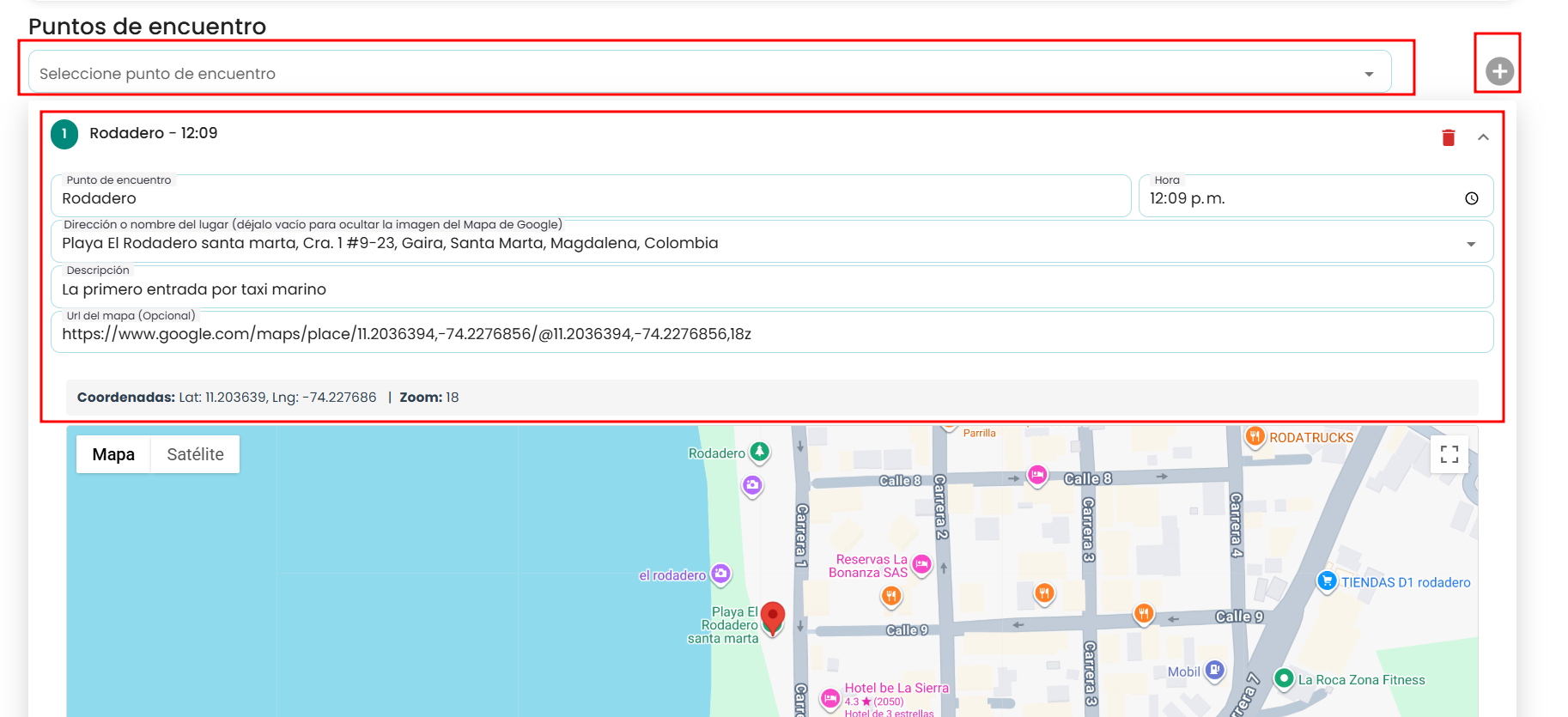Click the red map pin marker

coord(773,618)
